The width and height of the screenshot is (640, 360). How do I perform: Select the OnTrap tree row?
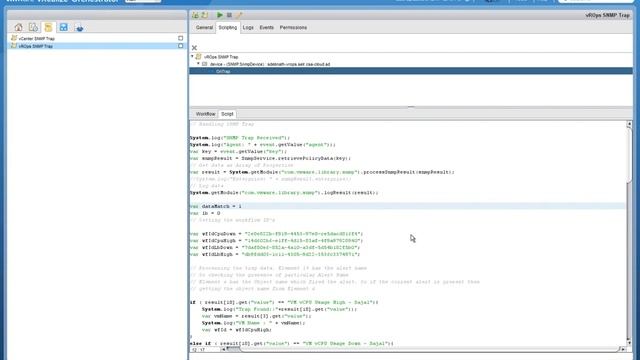pos(411,71)
